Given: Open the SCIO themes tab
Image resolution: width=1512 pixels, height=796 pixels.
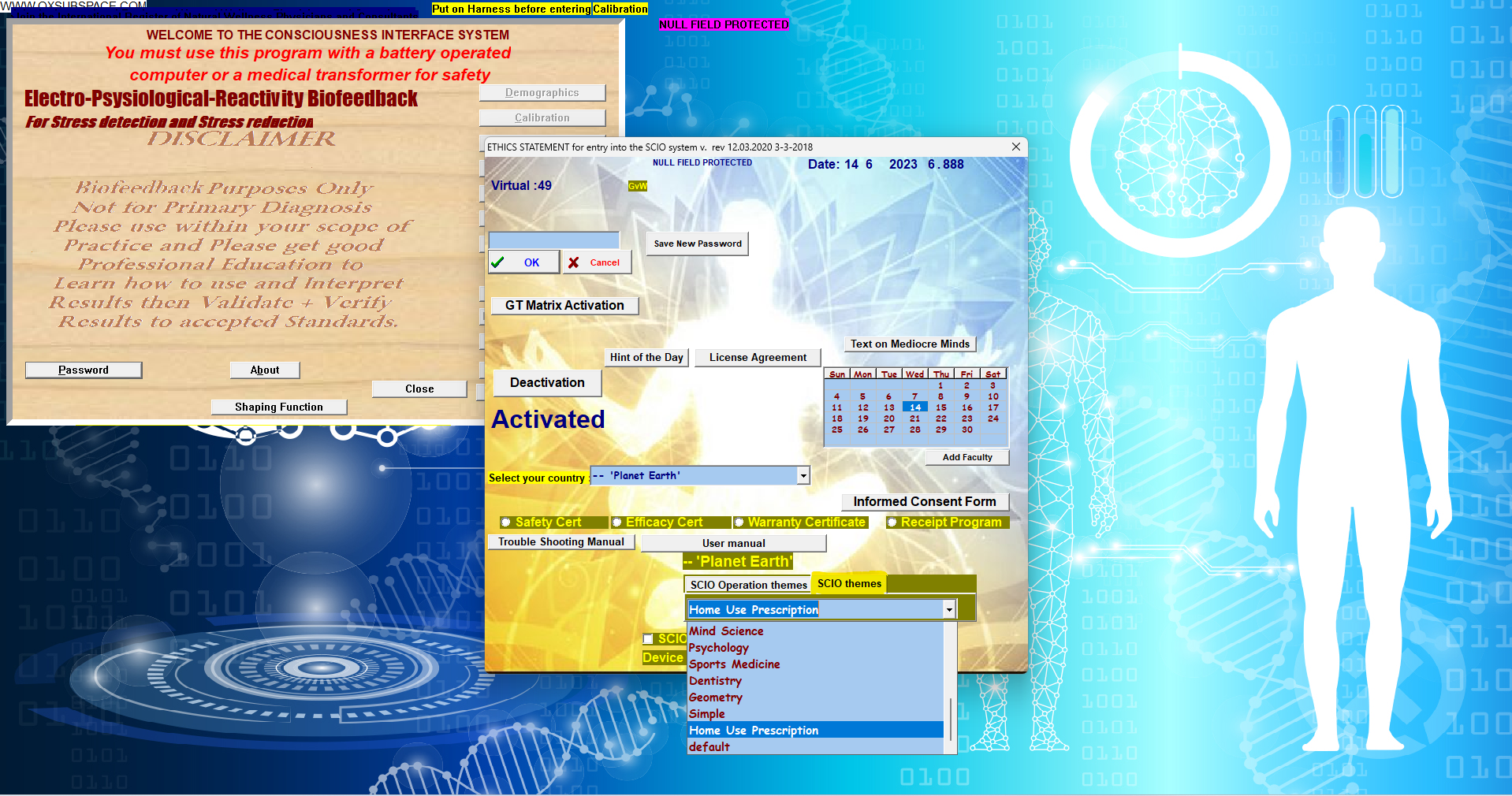Looking at the screenshot, I should [849, 583].
